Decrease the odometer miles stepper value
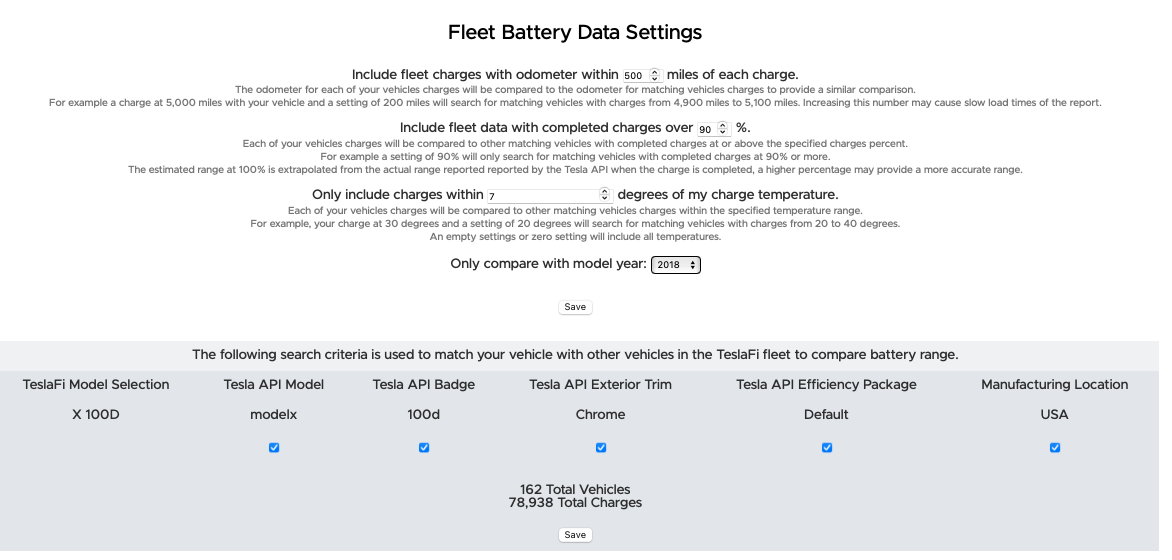The width and height of the screenshot is (1172, 560). 655,79
